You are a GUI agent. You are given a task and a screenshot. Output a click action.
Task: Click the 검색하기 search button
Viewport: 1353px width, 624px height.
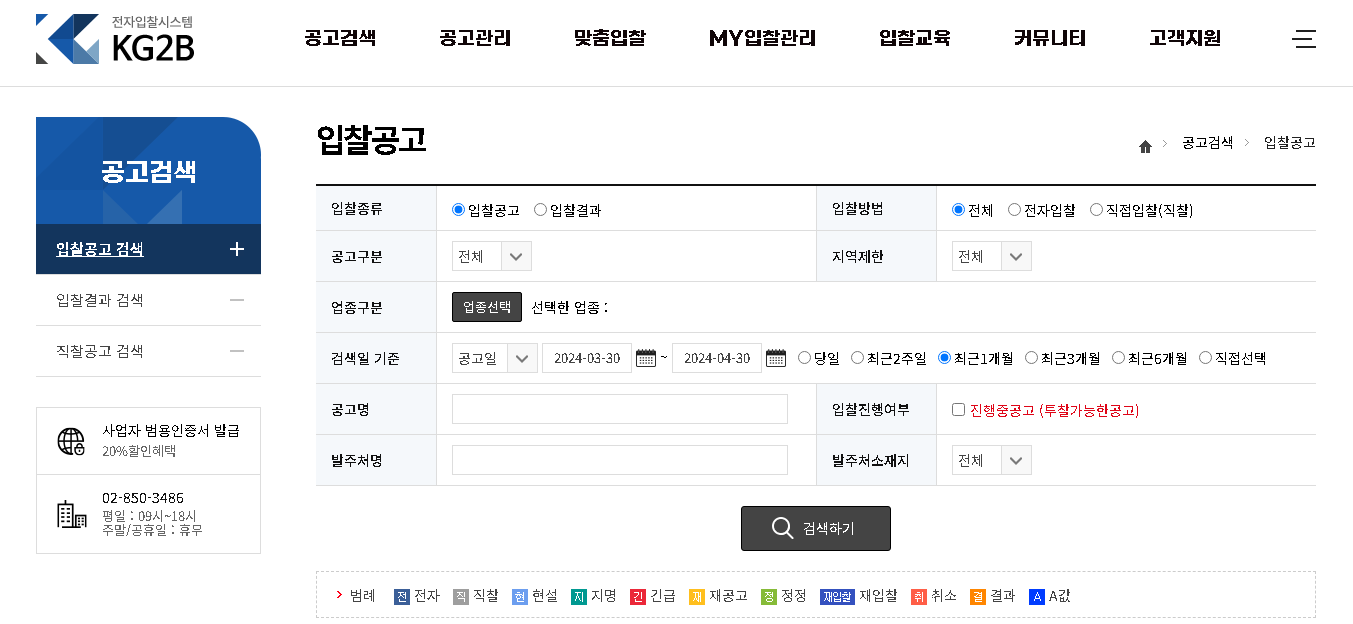[815, 528]
